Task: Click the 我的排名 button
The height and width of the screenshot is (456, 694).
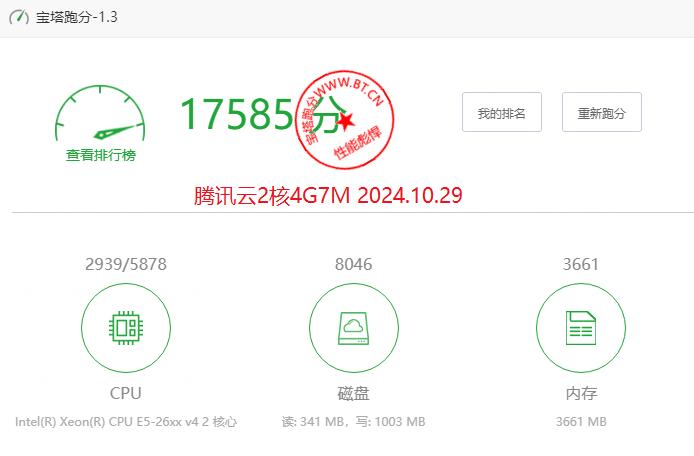Action: tap(502, 112)
